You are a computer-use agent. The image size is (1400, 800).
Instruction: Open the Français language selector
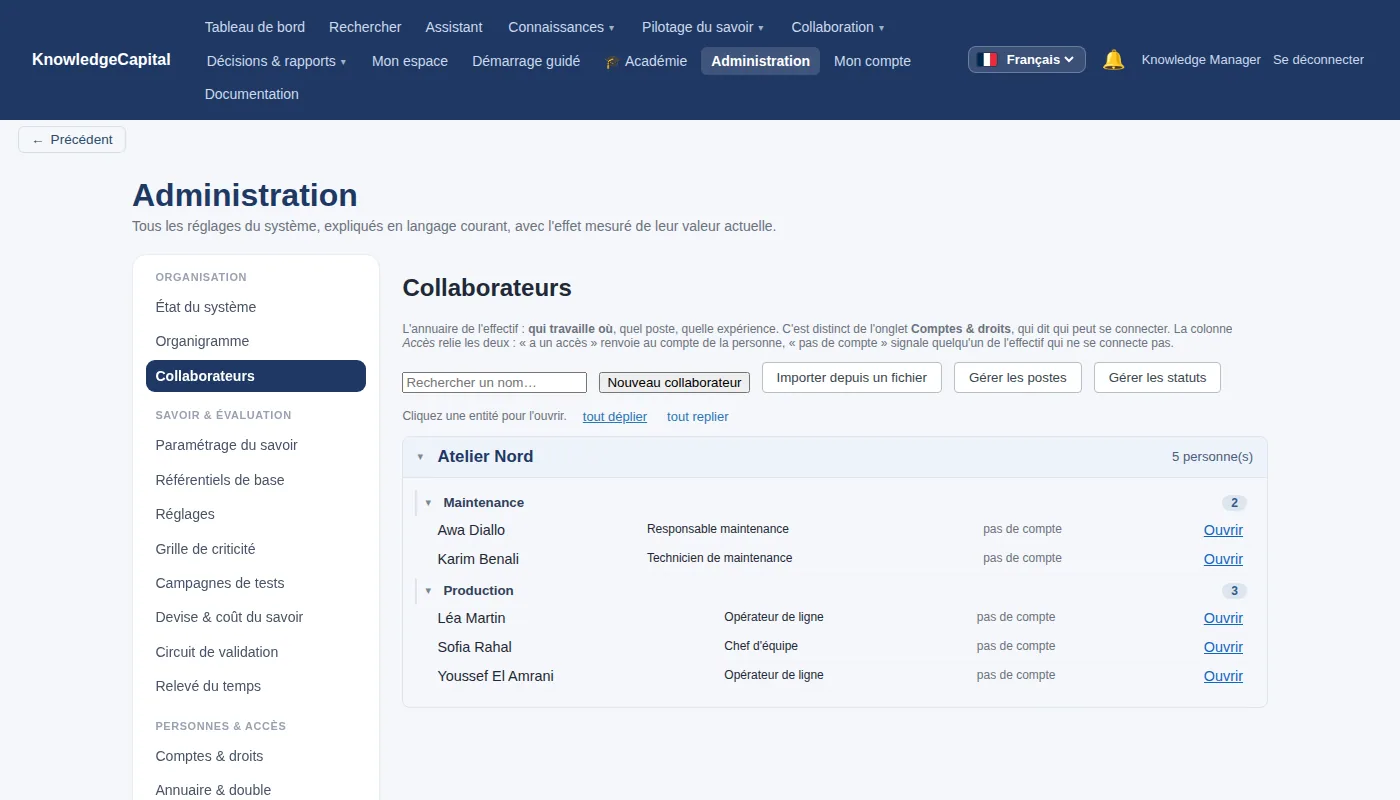click(x=1027, y=60)
